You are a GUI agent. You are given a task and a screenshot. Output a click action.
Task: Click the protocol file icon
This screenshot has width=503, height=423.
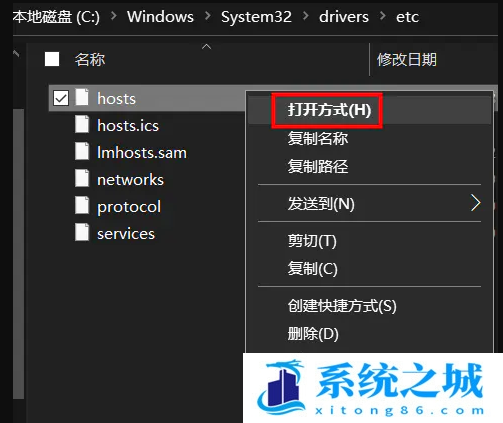pyautogui.click(x=82, y=205)
